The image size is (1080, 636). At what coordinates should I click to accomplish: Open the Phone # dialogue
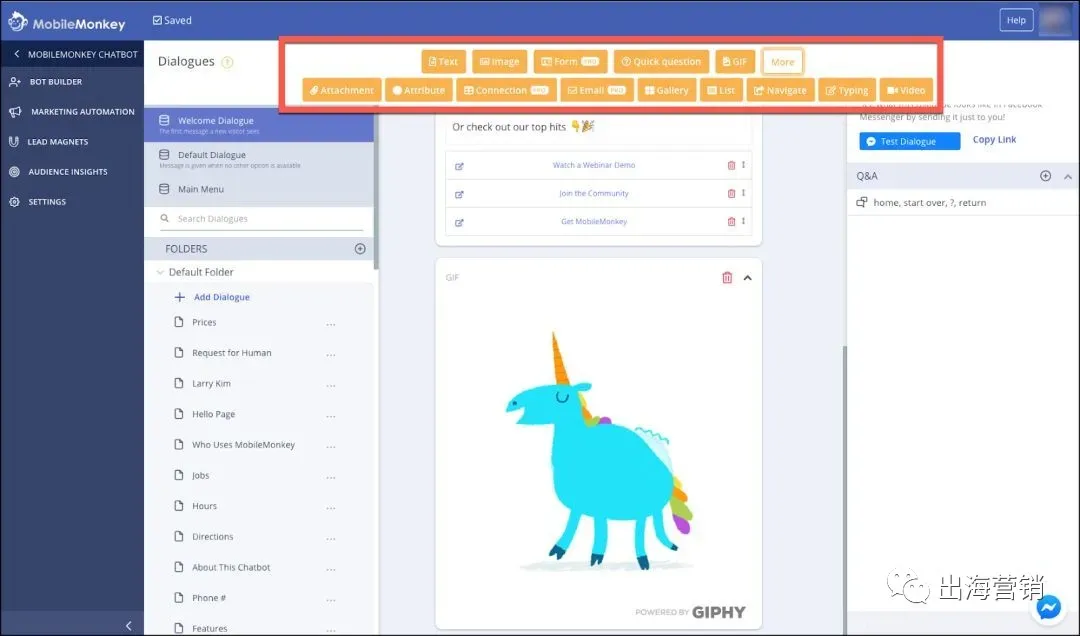coord(209,598)
